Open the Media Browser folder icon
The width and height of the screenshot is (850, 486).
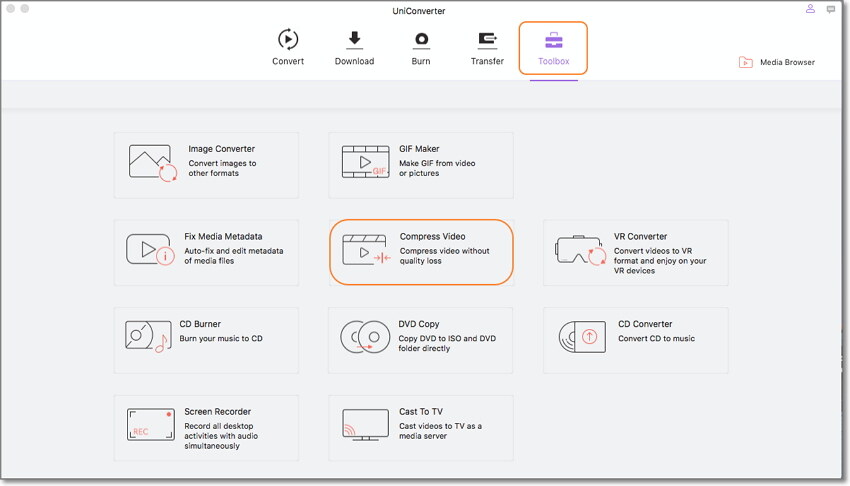point(745,62)
